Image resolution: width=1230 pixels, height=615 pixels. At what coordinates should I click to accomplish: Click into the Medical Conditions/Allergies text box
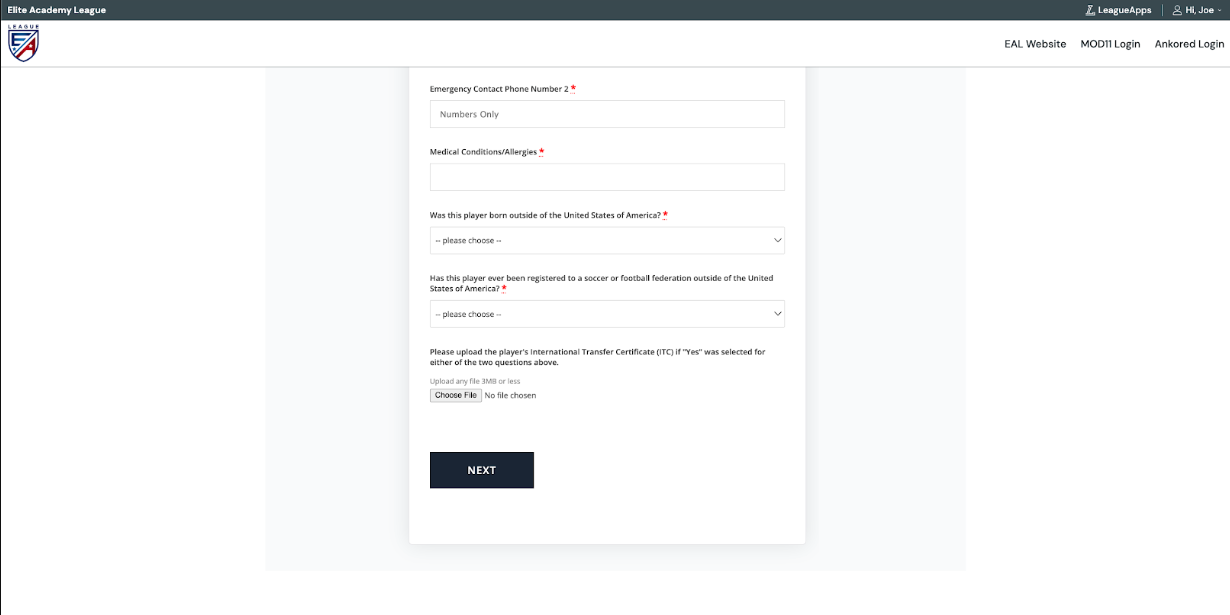(607, 177)
